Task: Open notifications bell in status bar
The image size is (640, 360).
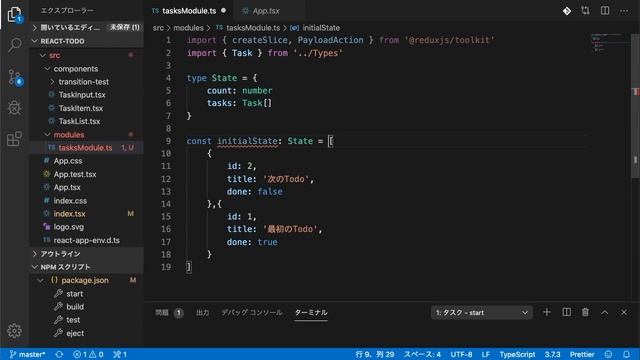Action: (x=626, y=354)
